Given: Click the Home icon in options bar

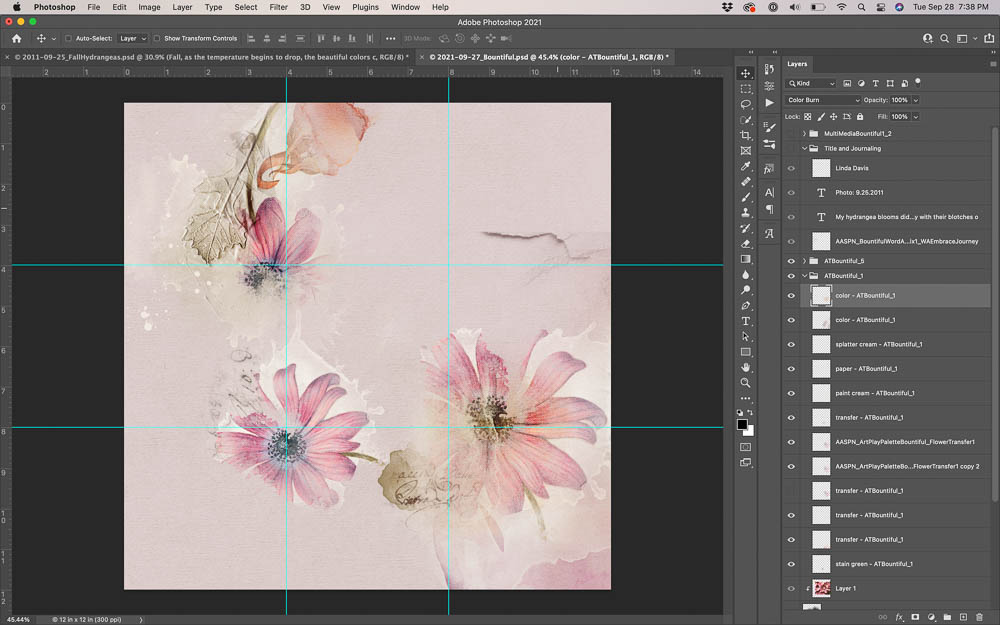Looking at the screenshot, I should coord(17,38).
